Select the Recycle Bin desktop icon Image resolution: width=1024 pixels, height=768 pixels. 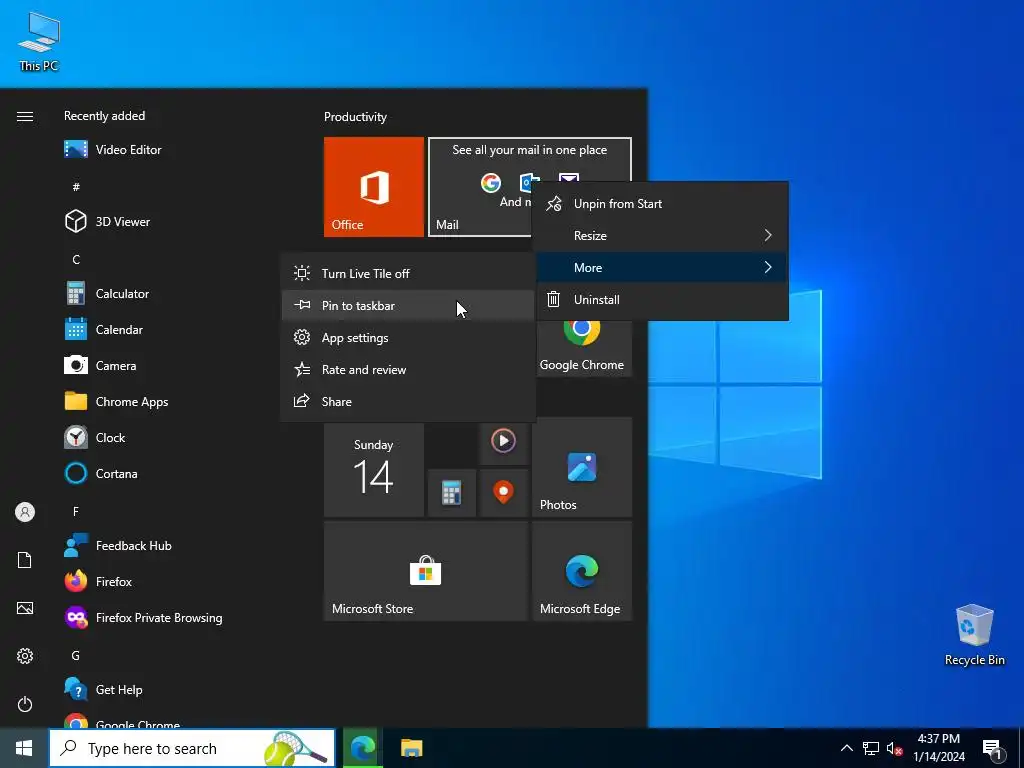pos(974,635)
